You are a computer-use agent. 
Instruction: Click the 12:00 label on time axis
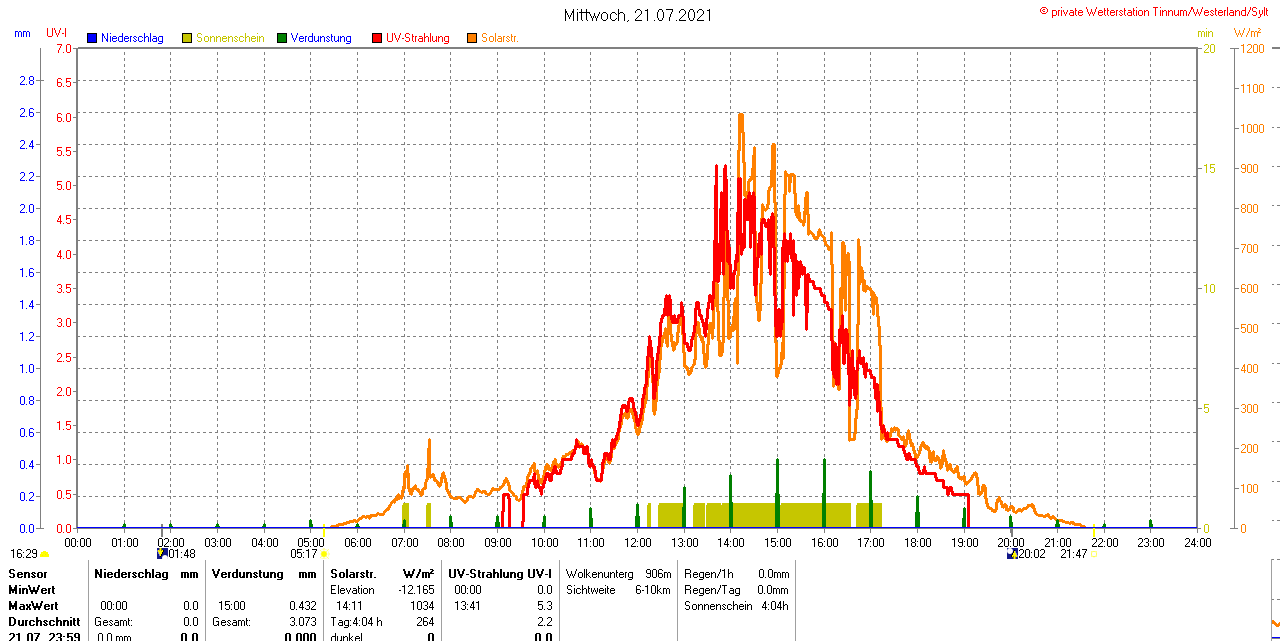637,543
